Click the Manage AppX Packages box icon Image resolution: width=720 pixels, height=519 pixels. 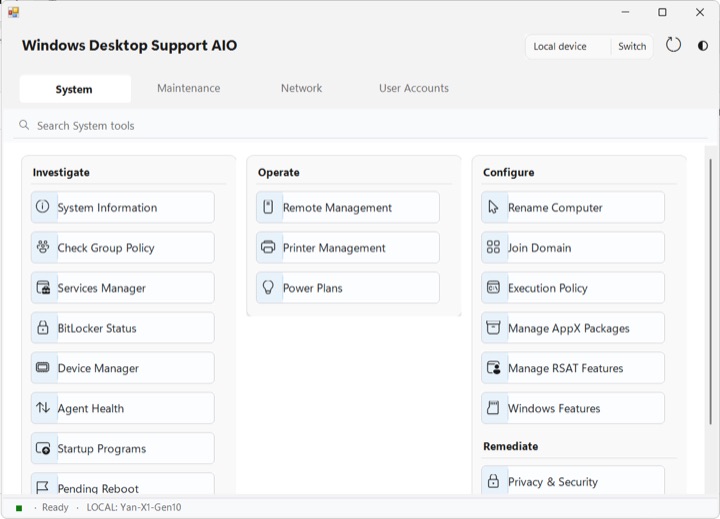tap(493, 327)
